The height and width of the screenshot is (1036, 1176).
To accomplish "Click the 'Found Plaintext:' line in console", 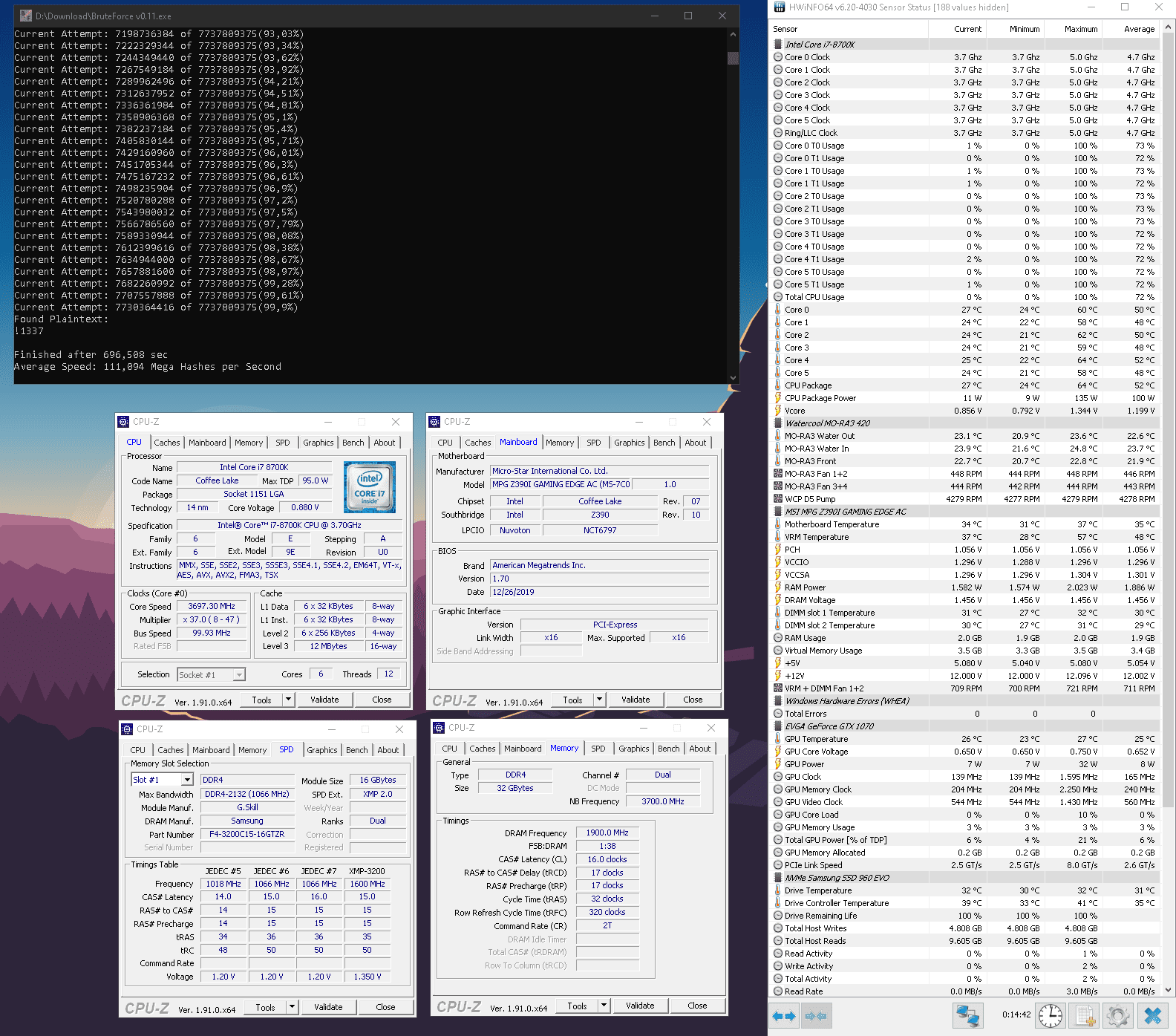I will pyautogui.click(x=62, y=319).
